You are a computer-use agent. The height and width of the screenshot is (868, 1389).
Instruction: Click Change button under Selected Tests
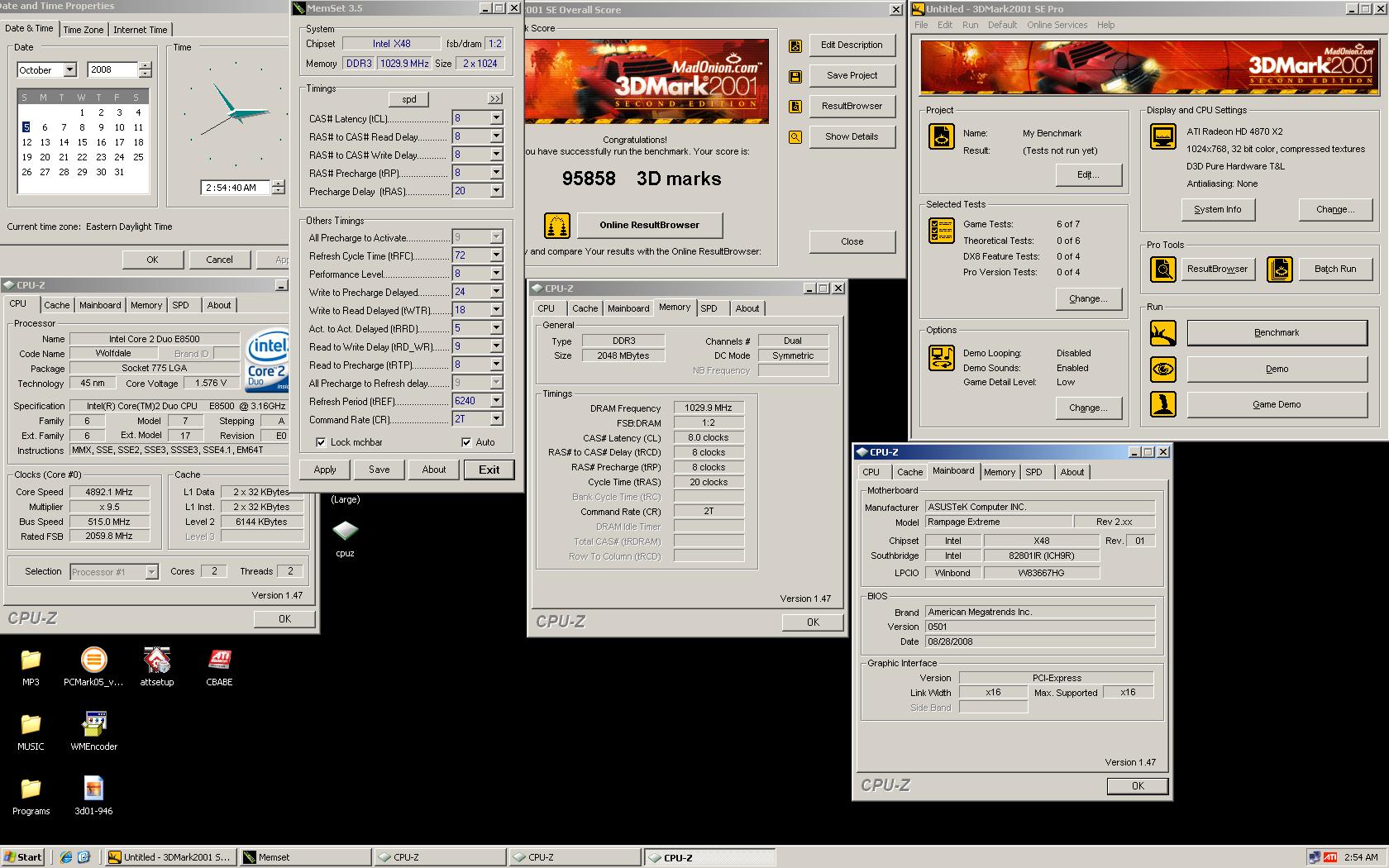pos(1088,299)
